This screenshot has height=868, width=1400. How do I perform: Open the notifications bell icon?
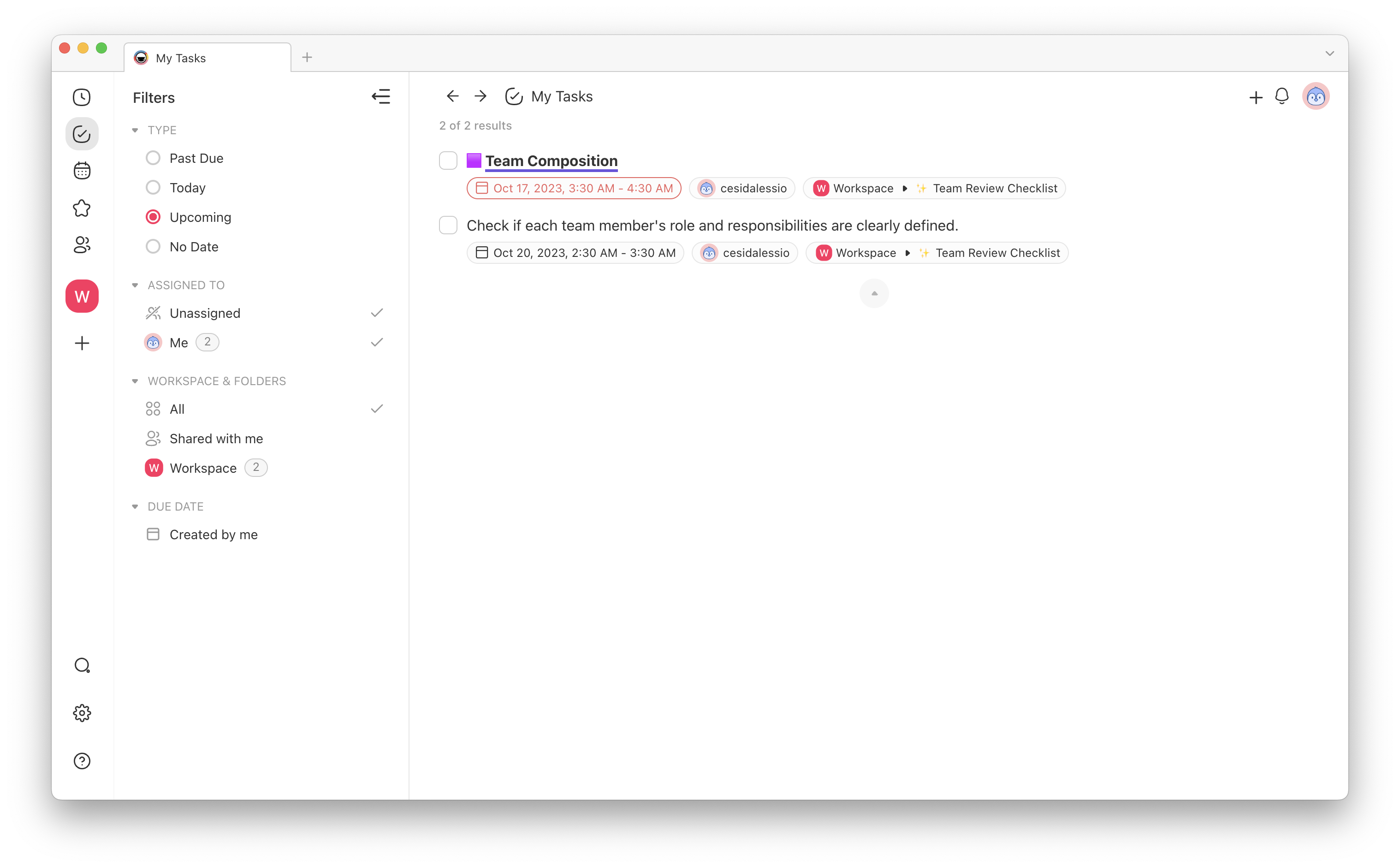(1282, 96)
